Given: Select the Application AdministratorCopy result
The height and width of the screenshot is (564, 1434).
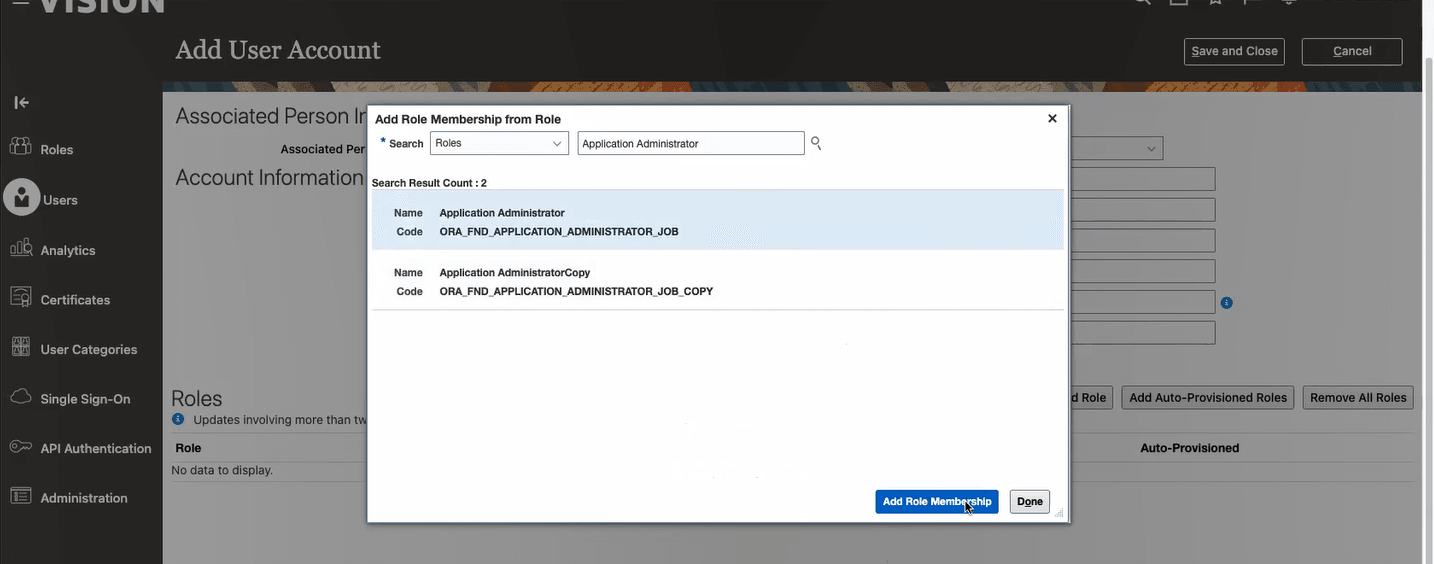Looking at the screenshot, I should click(717, 281).
